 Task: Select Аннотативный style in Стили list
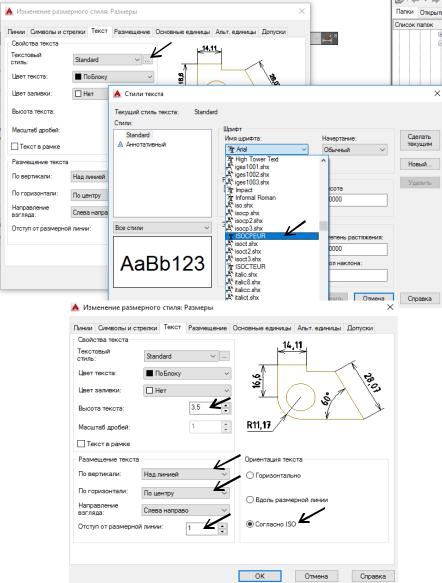pos(146,145)
